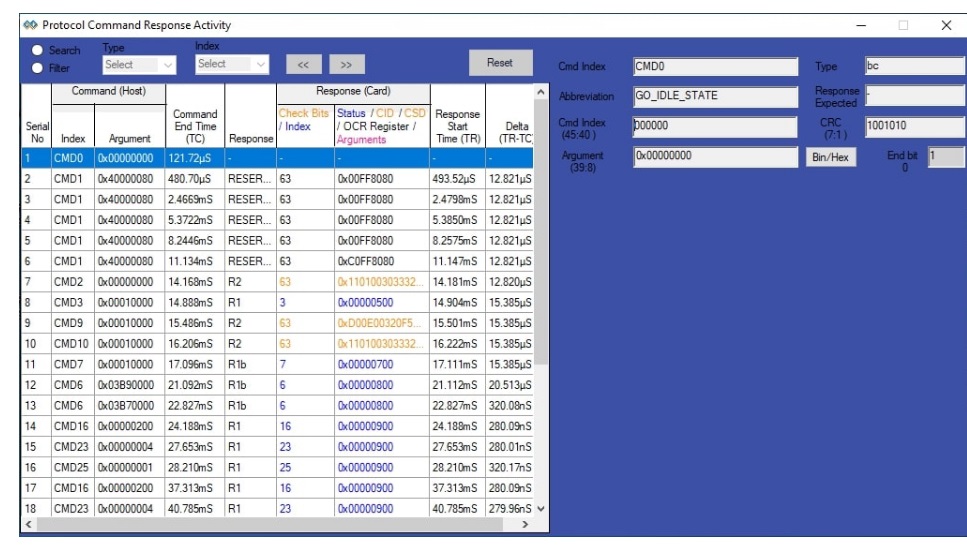Click the Delta (TR-TC) column header

[x=509, y=116]
